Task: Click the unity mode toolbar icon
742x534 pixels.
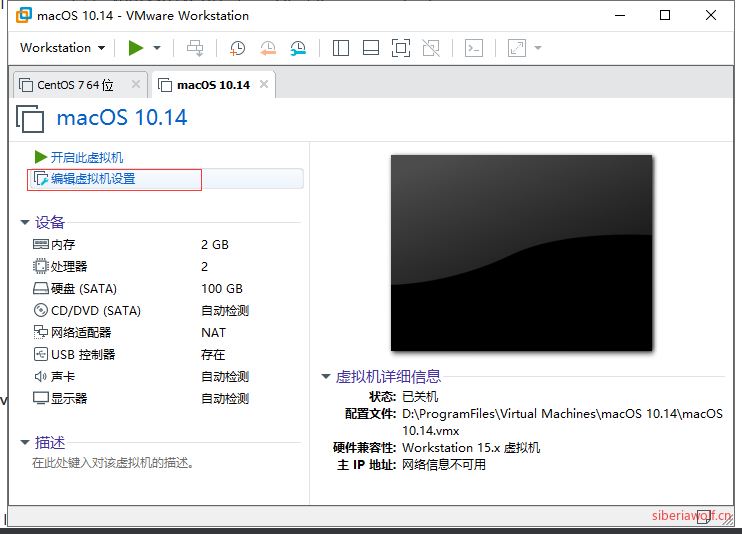Action: 431,48
